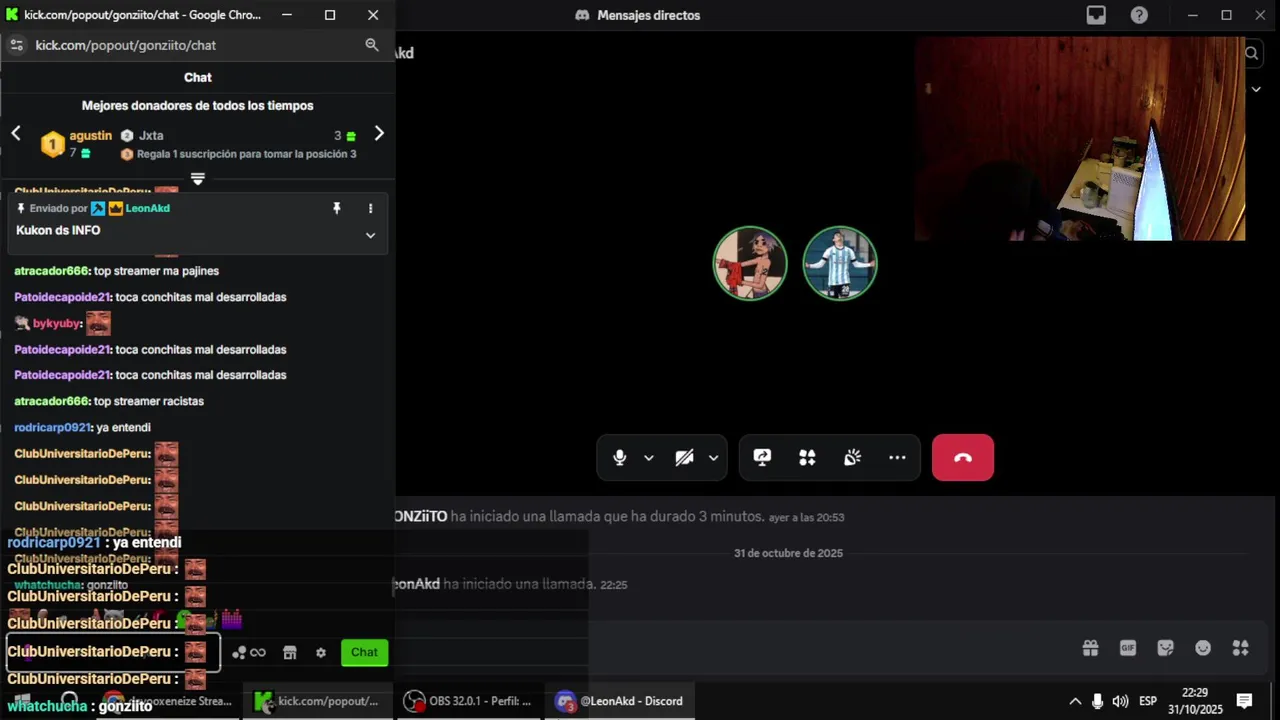Collapse the donor leaderboard panel
Image resolution: width=1280 pixels, height=720 pixels.
point(198,179)
